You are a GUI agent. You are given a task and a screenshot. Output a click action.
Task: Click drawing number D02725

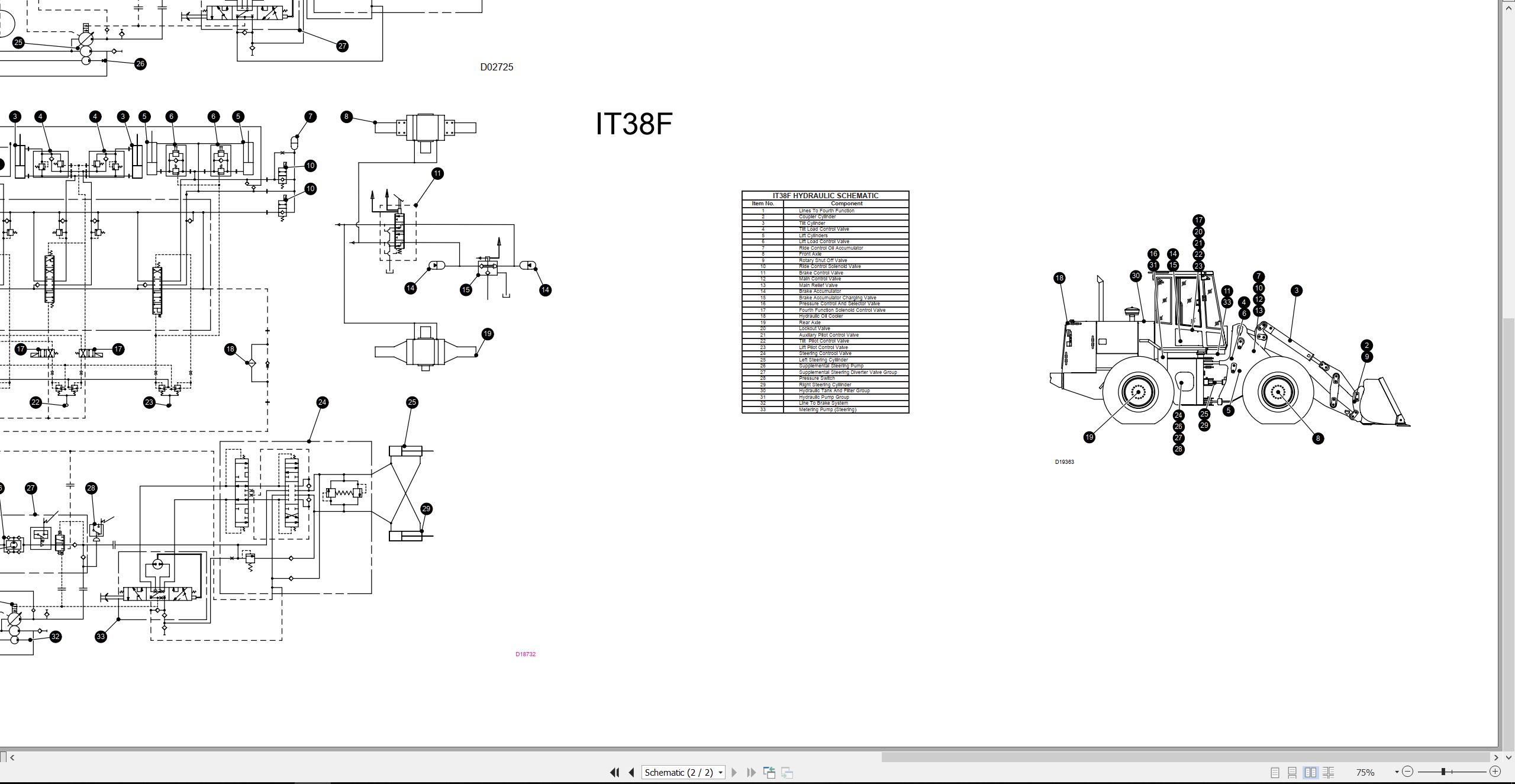(497, 67)
